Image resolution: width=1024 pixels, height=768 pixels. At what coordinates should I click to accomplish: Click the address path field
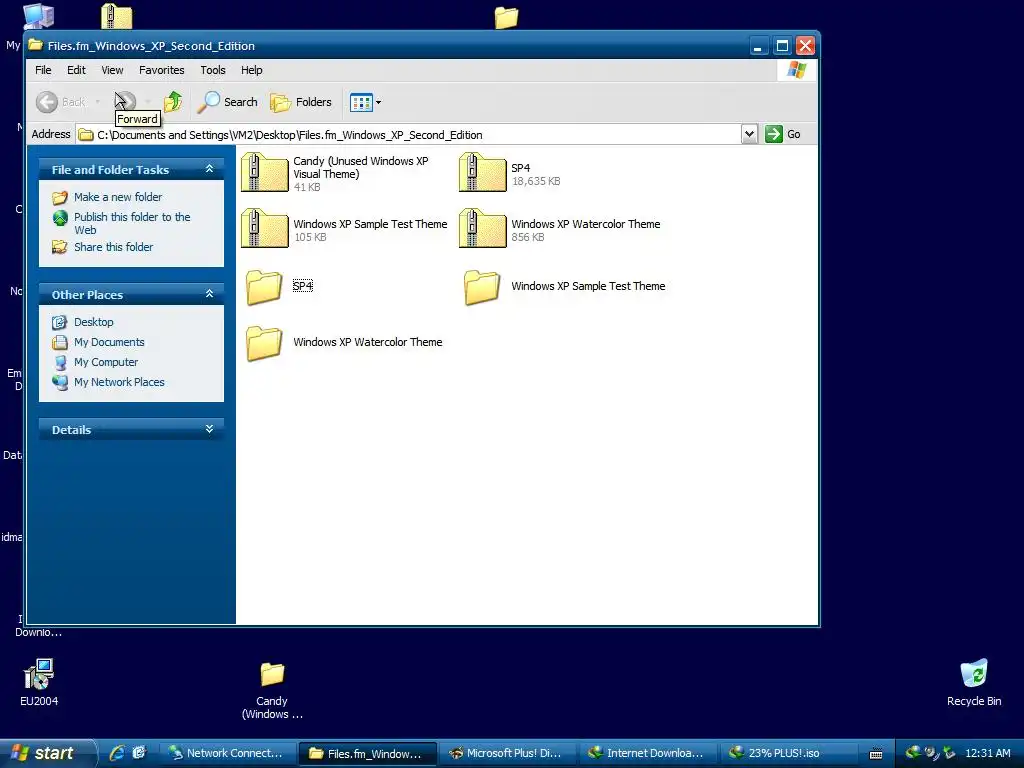point(409,135)
